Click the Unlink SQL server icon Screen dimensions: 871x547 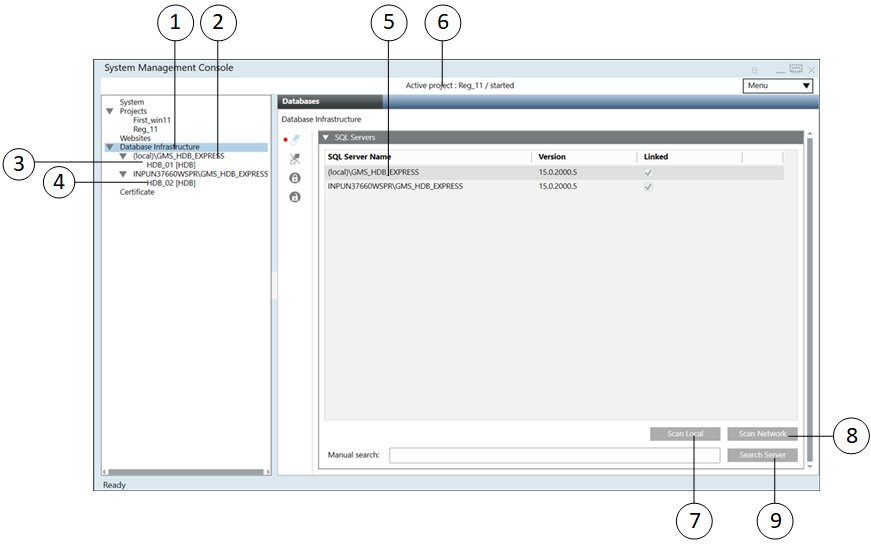point(295,159)
